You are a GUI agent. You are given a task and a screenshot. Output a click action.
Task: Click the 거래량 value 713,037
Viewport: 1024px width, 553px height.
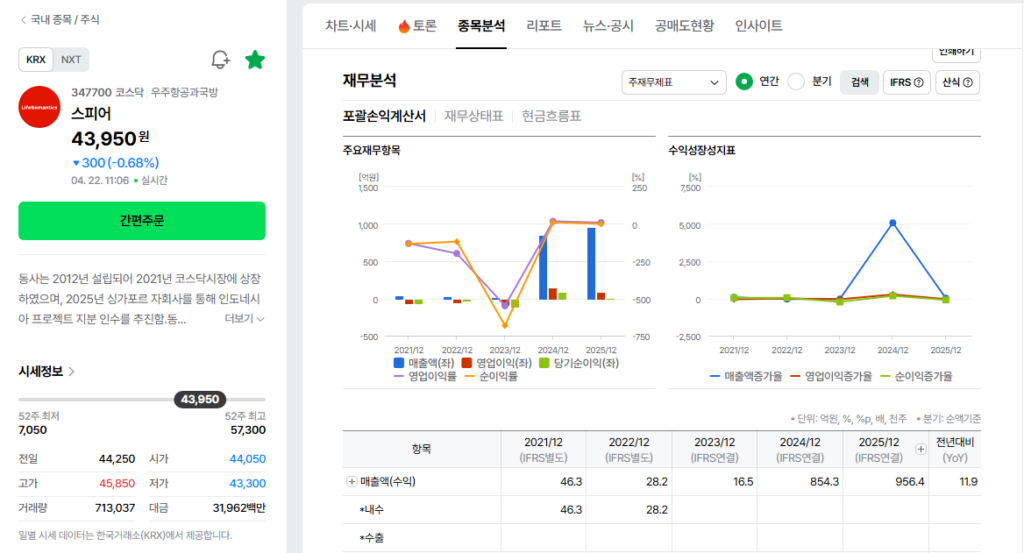115,508
